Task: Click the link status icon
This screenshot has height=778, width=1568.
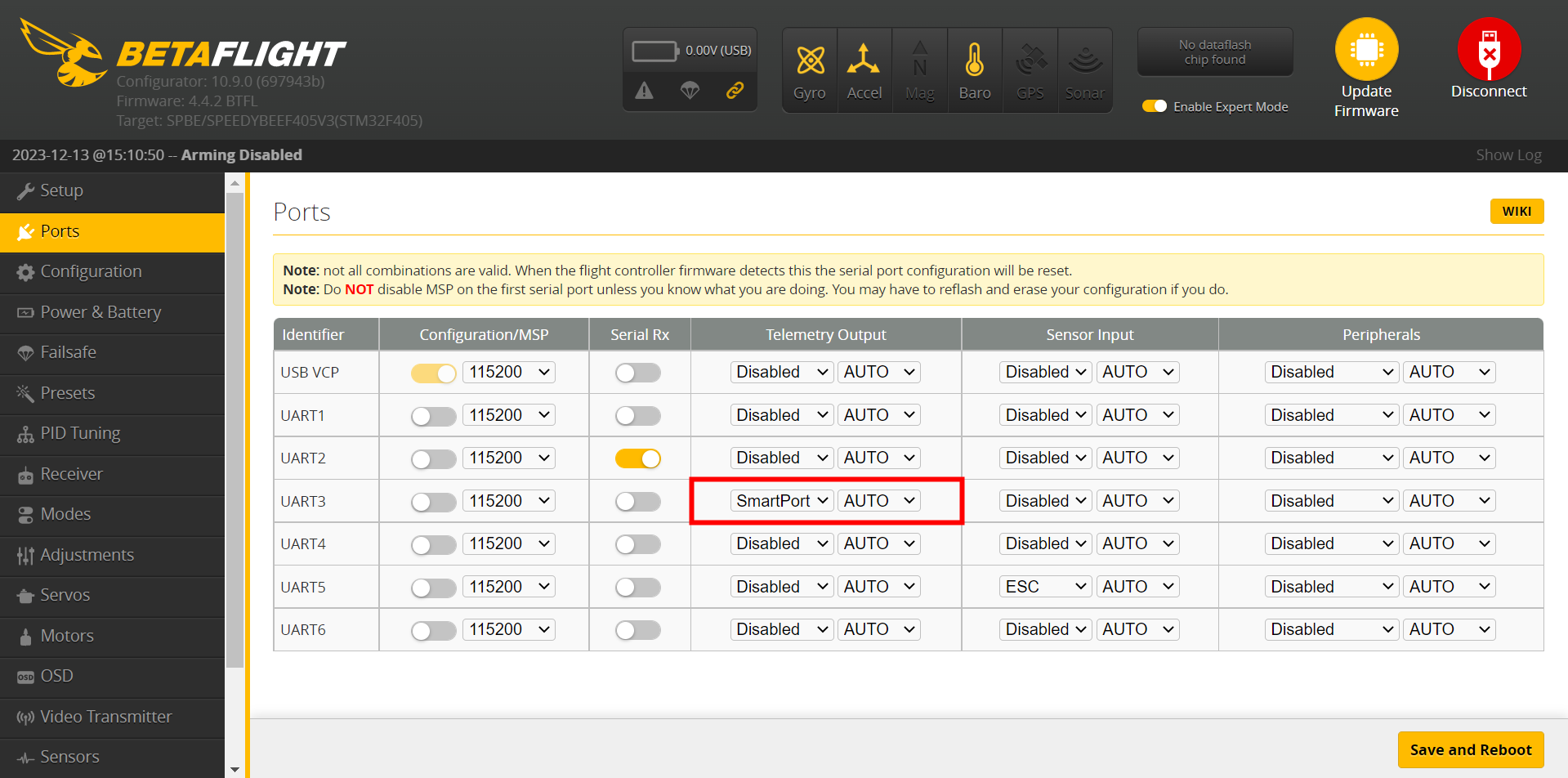Action: coord(735,91)
